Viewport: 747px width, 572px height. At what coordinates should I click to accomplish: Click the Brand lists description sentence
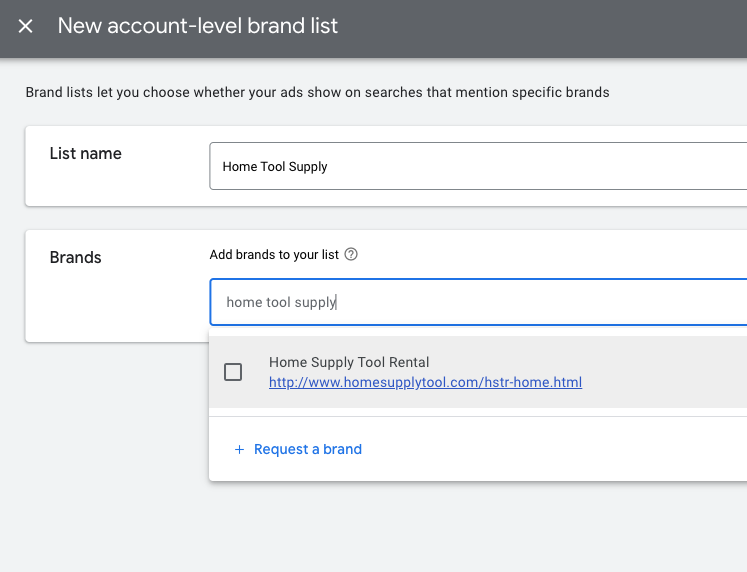317,92
